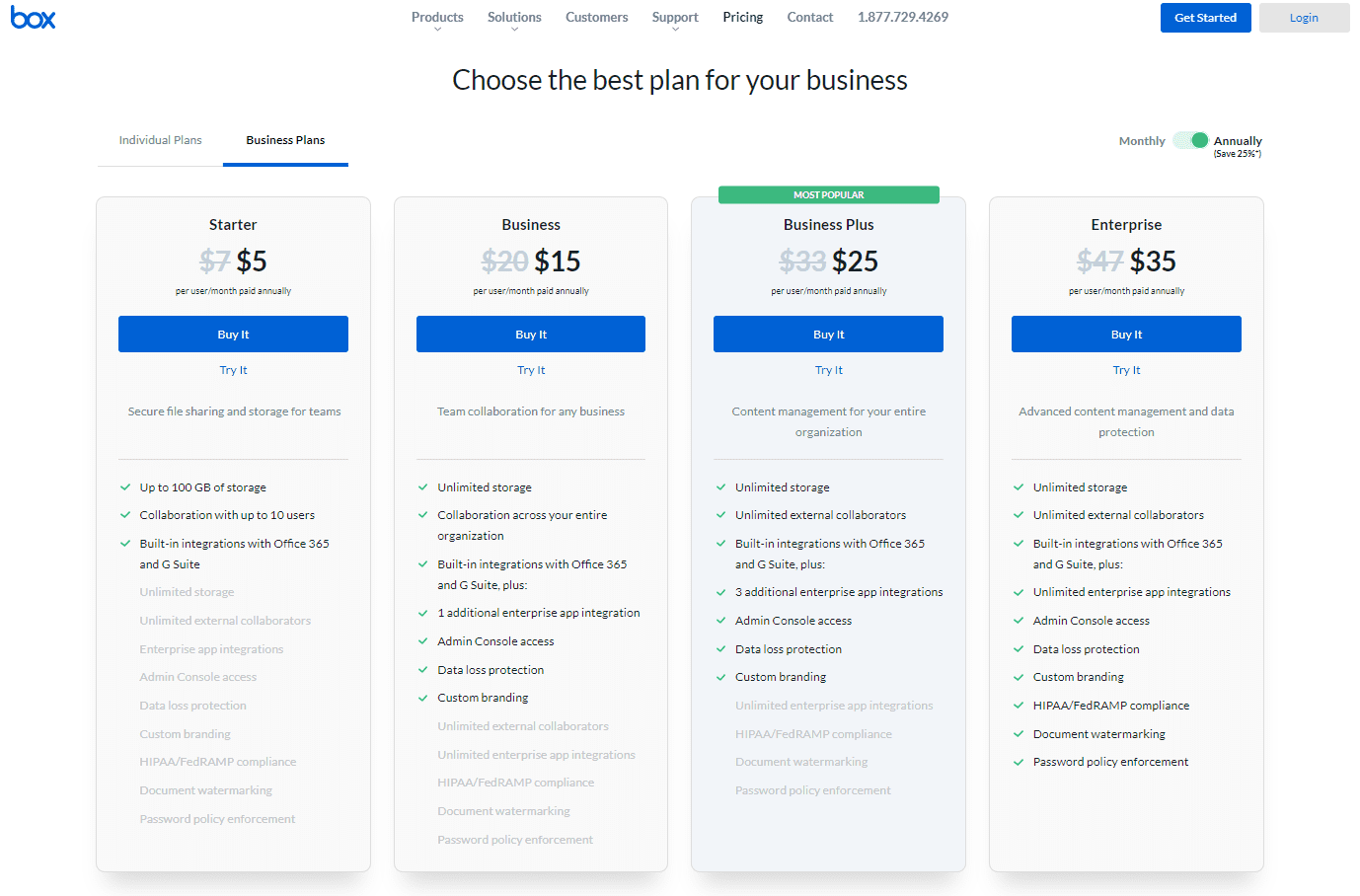The width and height of the screenshot is (1360, 896).
Task: Select Customers in the navigation bar
Action: click(596, 17)
